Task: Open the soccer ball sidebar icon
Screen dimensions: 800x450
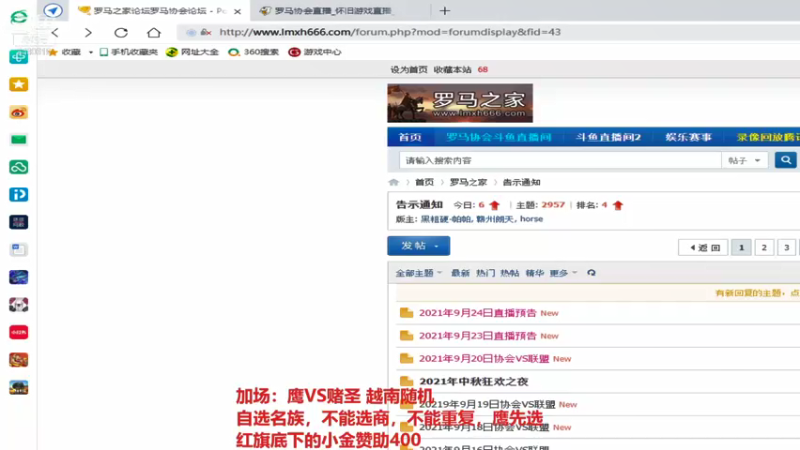Action: 19,305
